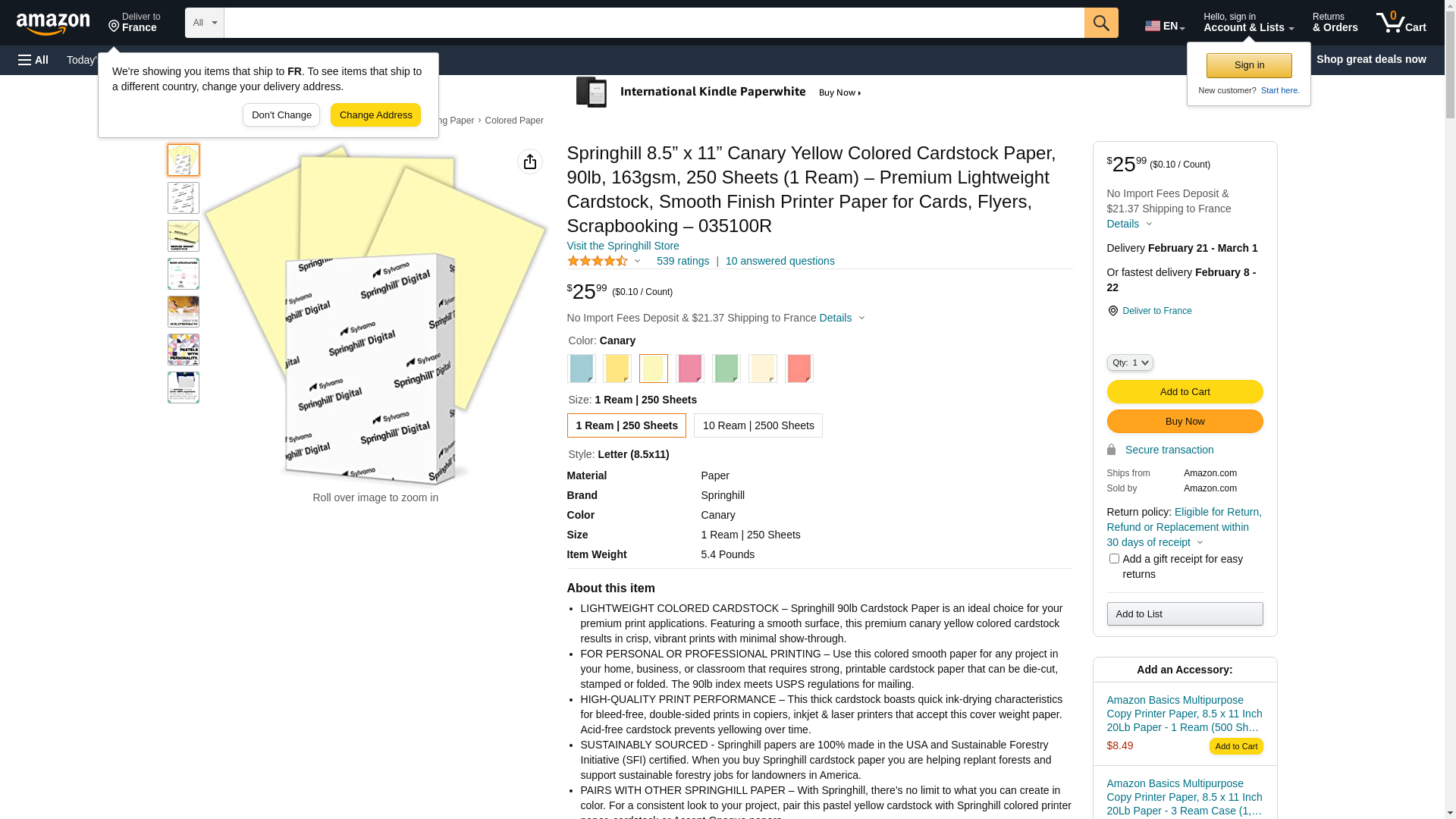
Task: Click the share icon on product image
Action: [530, 162]
